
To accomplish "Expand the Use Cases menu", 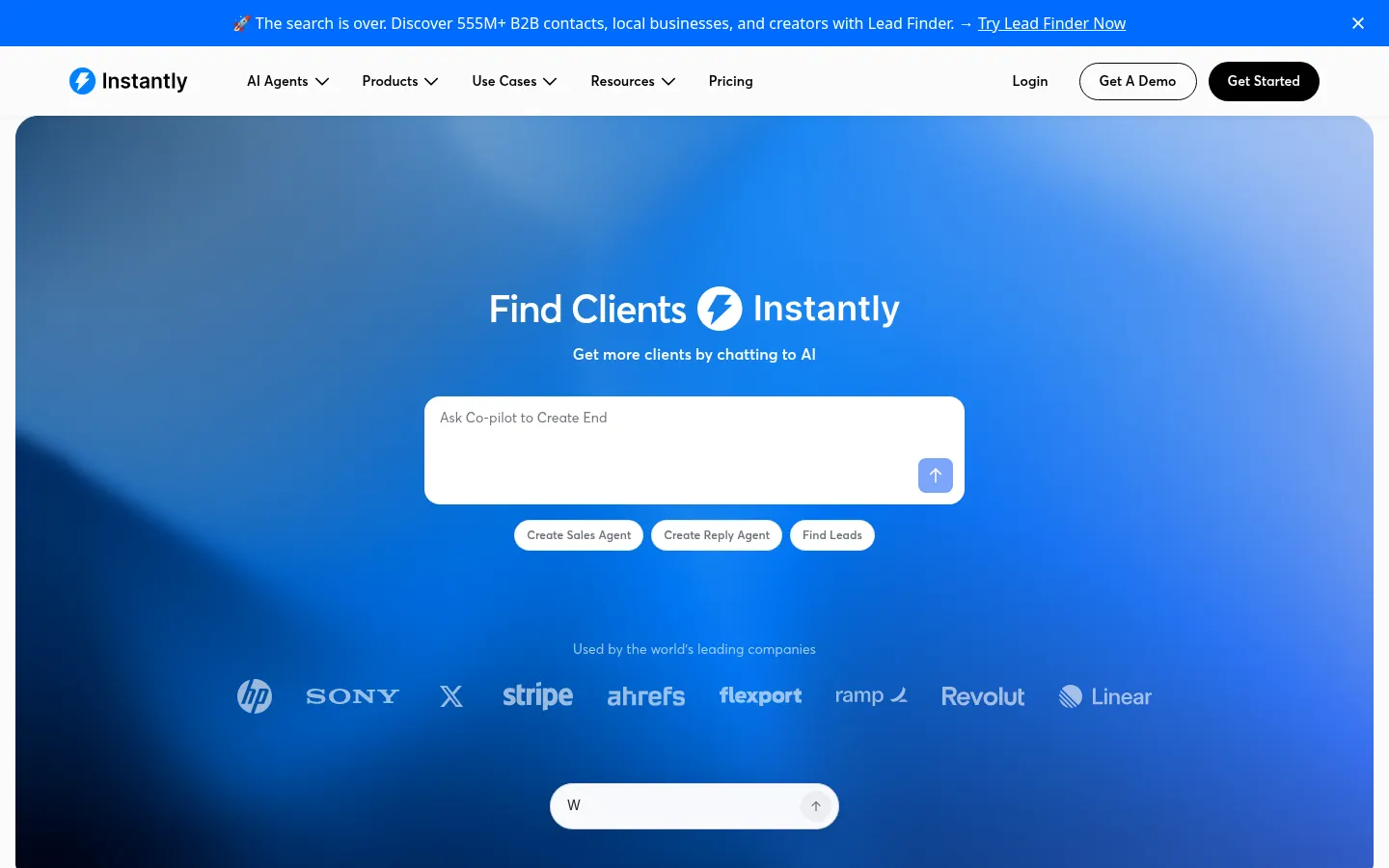I will click(x=514, y=81).
